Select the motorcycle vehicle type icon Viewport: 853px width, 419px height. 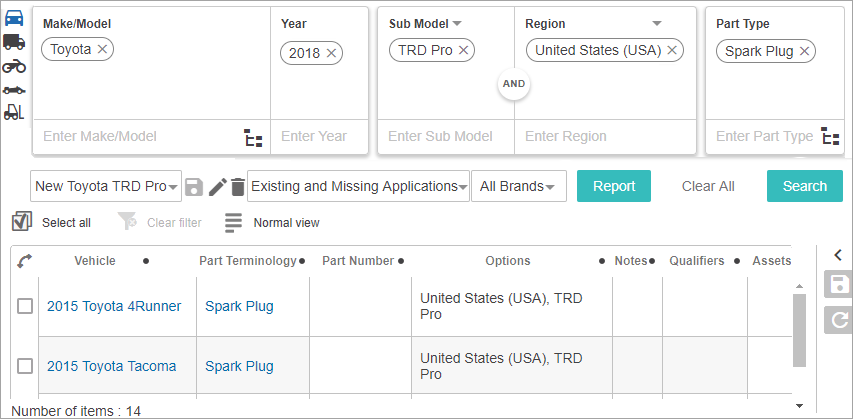pyautogui.click(x=14, y=66)
